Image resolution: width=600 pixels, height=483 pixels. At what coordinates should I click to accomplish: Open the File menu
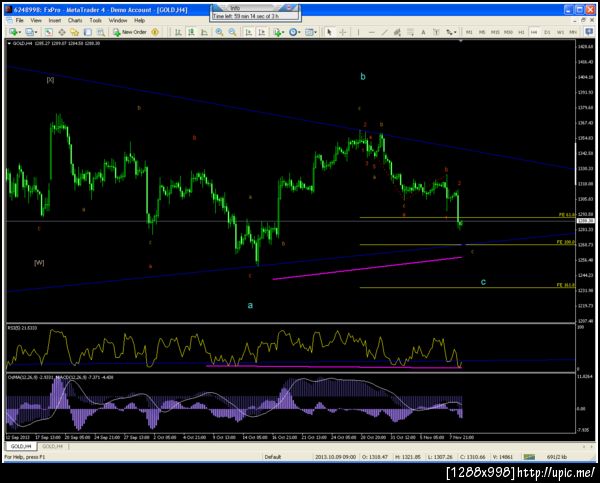point(19,20)
